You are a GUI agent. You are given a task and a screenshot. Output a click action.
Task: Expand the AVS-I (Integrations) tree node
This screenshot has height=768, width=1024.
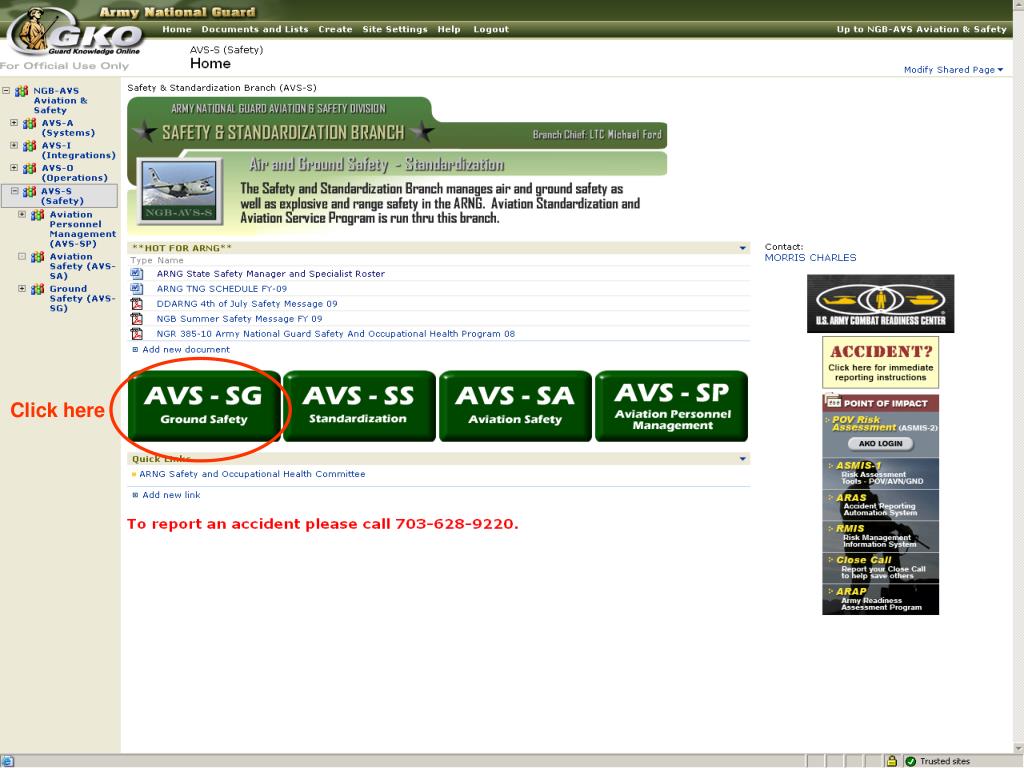tap(14, 146)
